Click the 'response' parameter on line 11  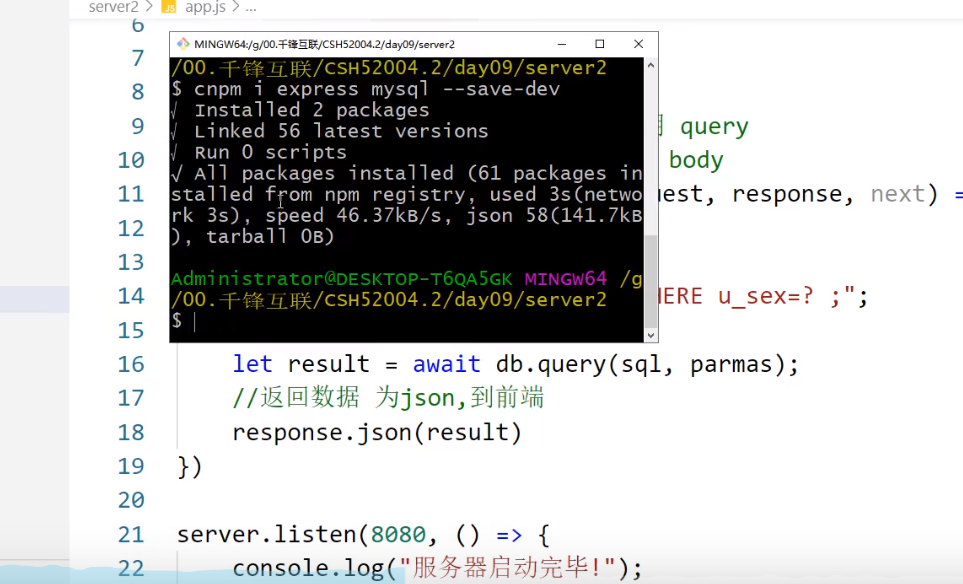[787, 195]
